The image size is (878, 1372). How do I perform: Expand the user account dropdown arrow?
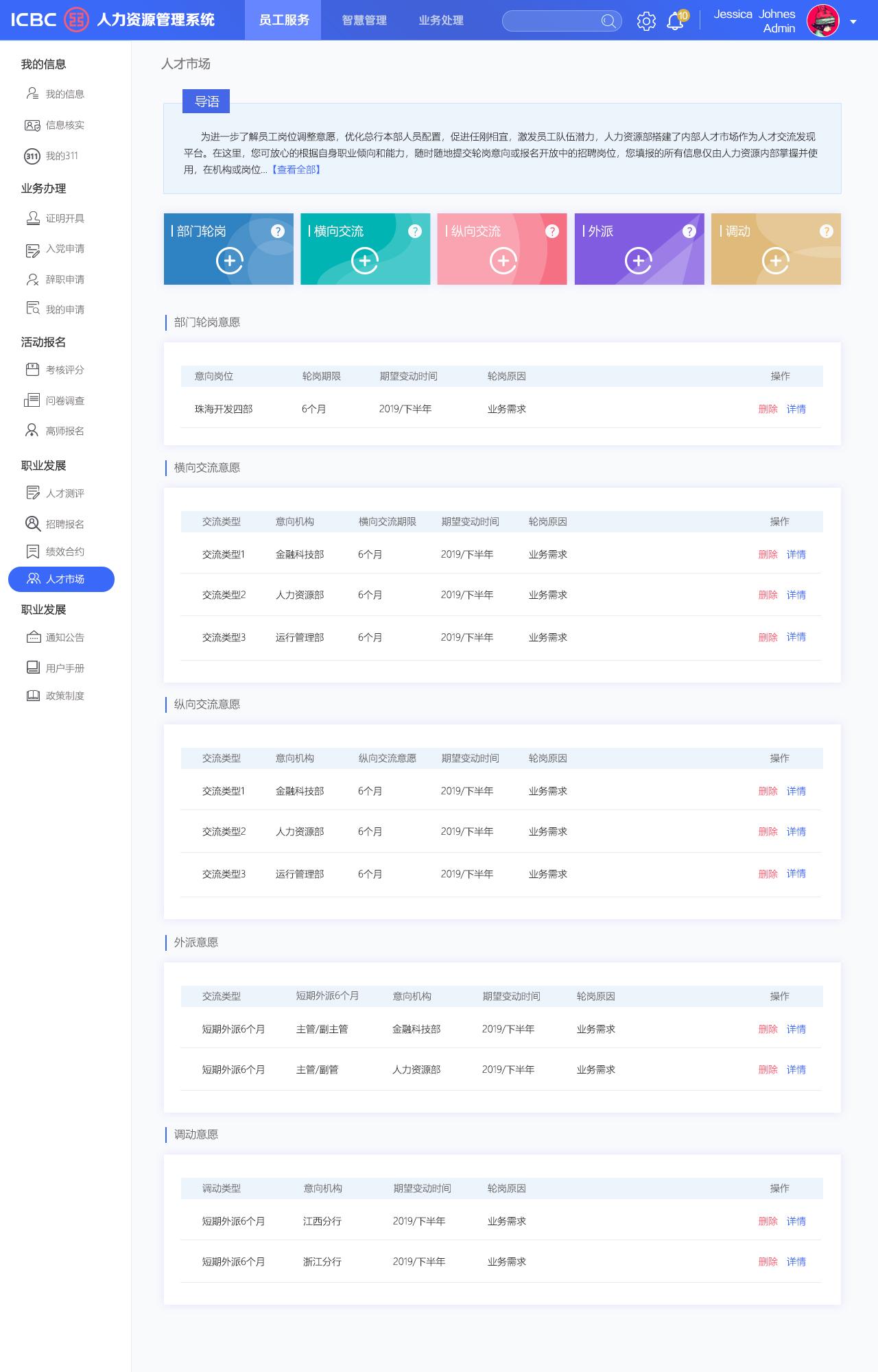pyautogui.click(x=853, y=21)
